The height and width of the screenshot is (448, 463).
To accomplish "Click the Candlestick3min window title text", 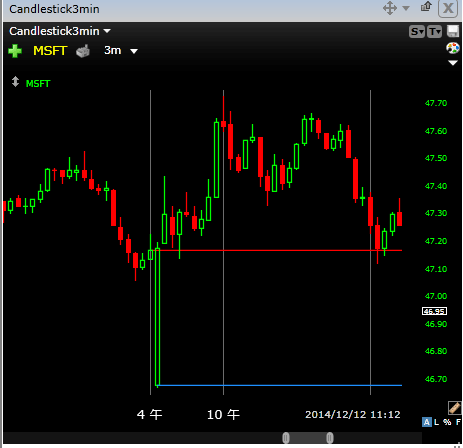I will [x=54, y=9].
